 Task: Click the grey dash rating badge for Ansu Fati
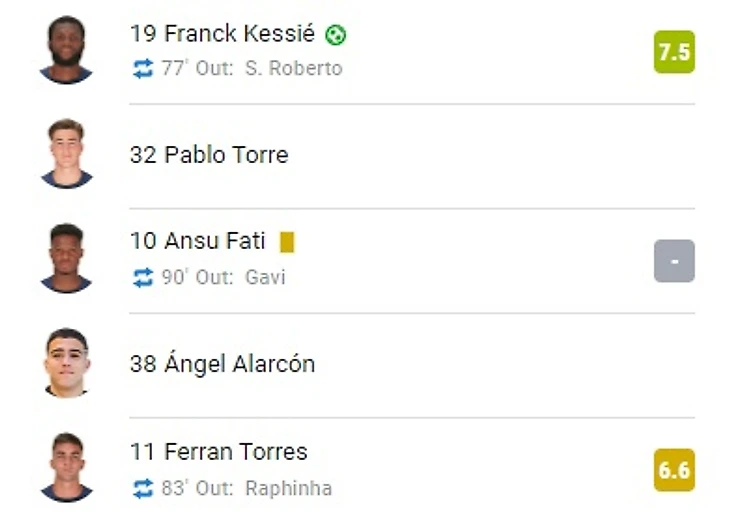(674, 261)
